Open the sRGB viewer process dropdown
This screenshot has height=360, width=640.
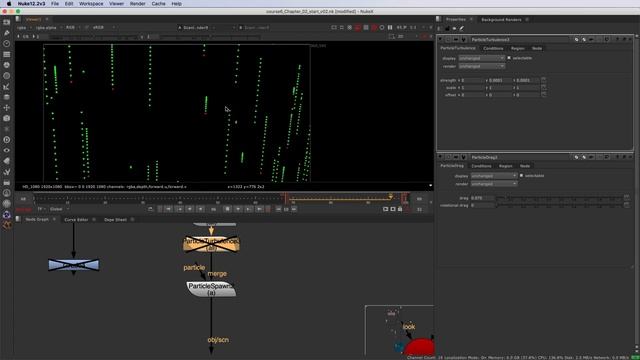coord(102,27)
